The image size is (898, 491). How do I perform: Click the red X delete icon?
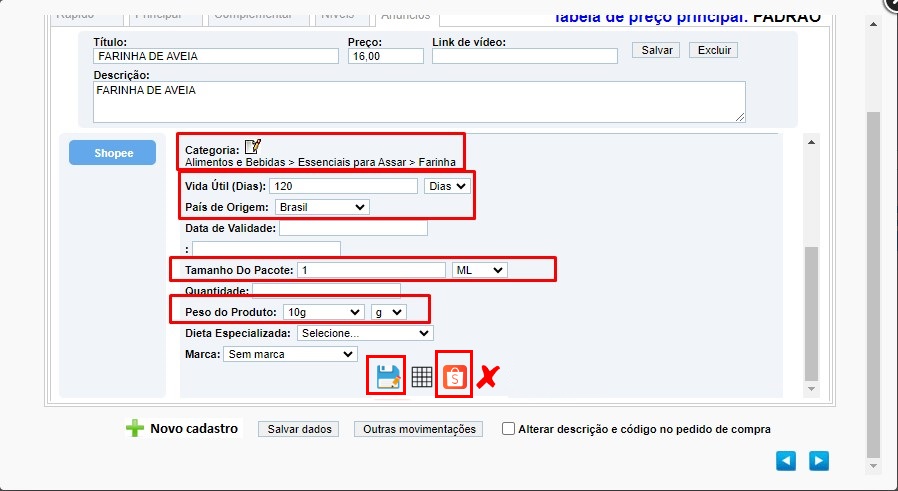point(487,376)
